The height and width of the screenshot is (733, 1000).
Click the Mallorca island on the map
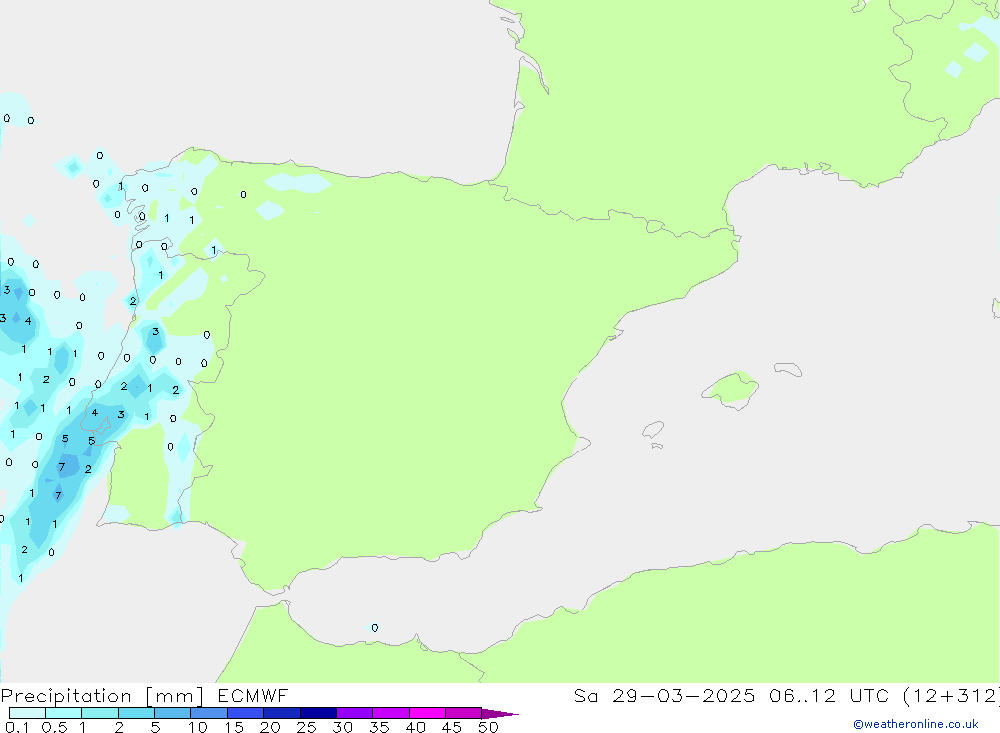coord(732,389)
